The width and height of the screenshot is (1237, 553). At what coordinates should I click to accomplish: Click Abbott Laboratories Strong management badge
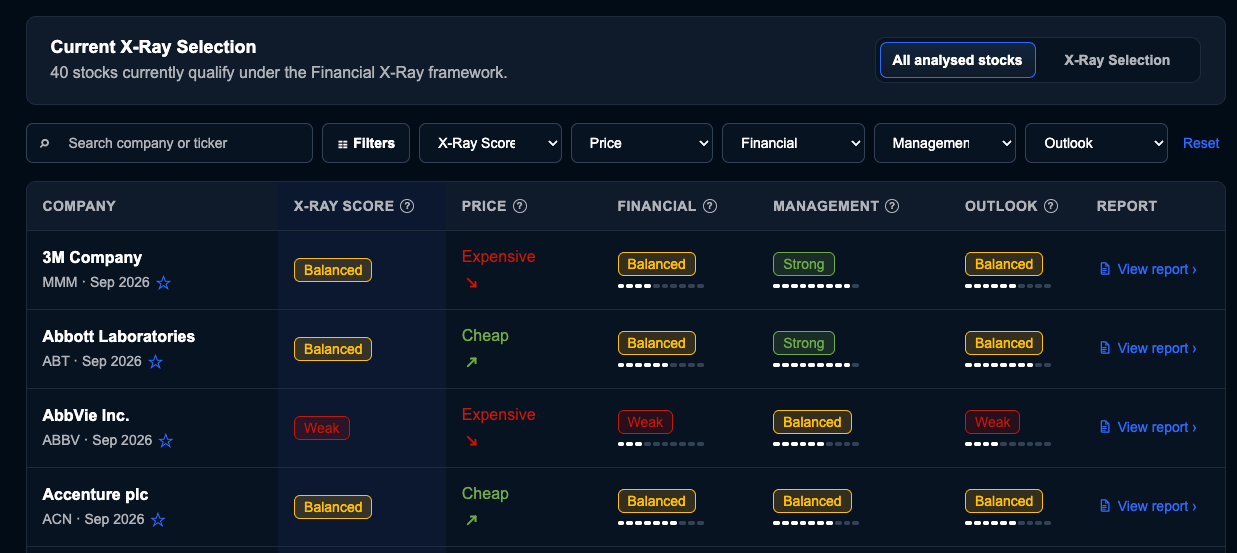[804, 343]
